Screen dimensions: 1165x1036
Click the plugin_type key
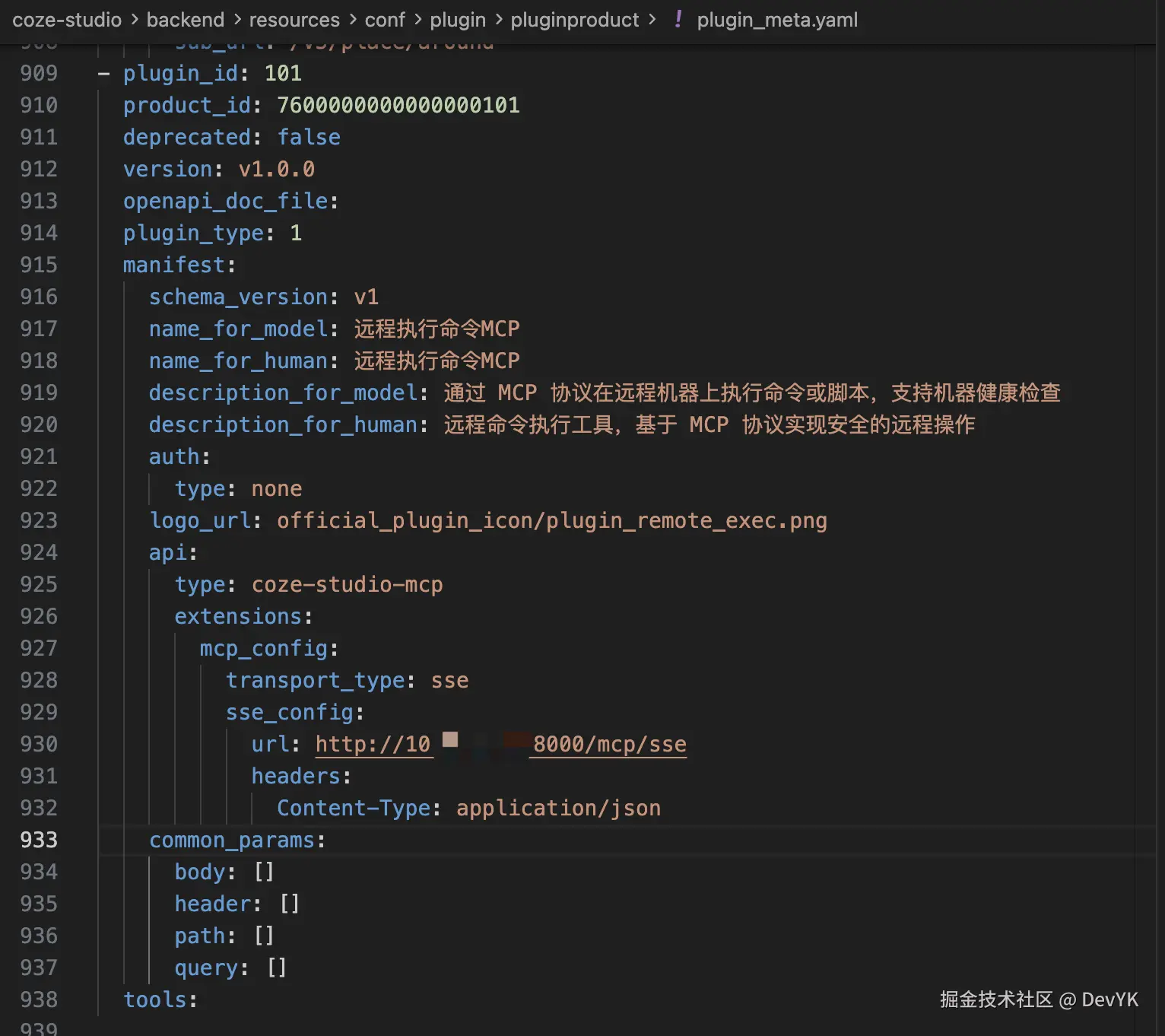click(194, 233)
